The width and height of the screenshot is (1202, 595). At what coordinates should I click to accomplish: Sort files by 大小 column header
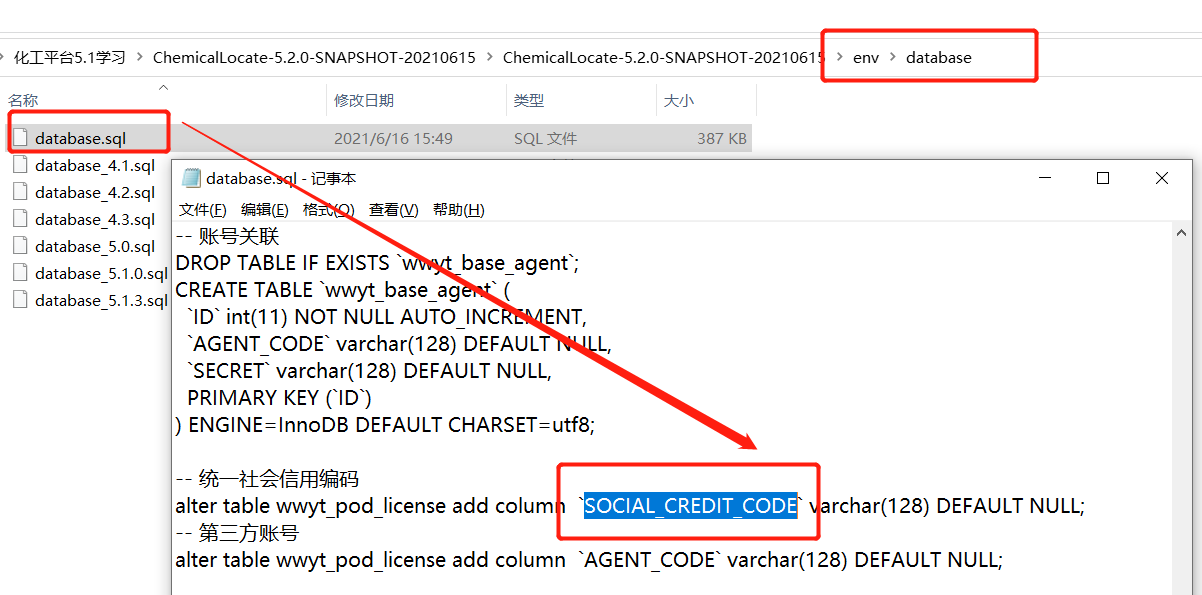pos(679,100)
